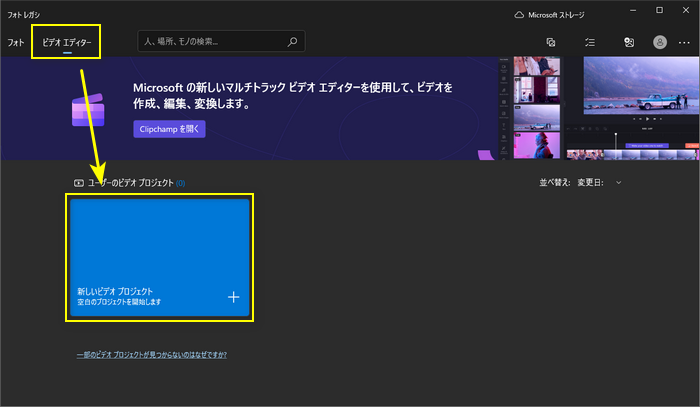Switch to the フォト tab
This screenshot has height=407, width=700.
coord(16,42)
